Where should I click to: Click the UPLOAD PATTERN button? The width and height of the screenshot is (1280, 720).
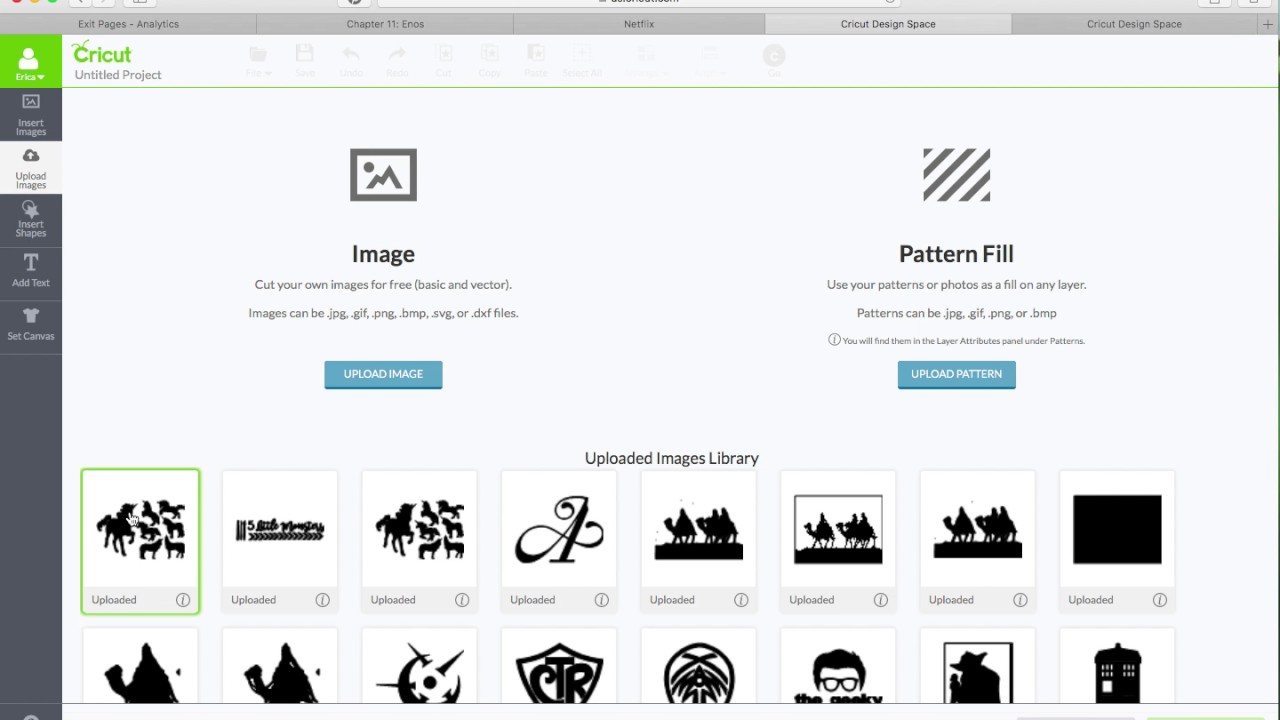pyautogui.click(x=956, y=374)
